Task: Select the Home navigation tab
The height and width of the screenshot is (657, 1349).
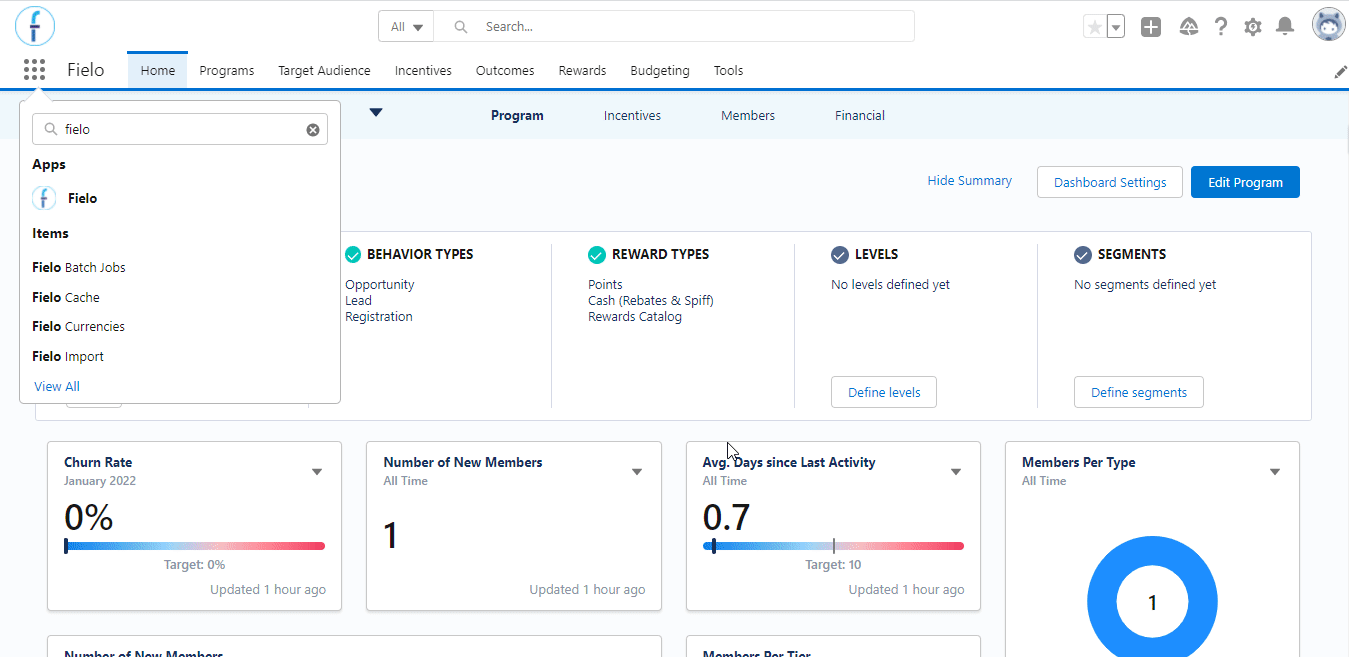Action: click(158, 70)
